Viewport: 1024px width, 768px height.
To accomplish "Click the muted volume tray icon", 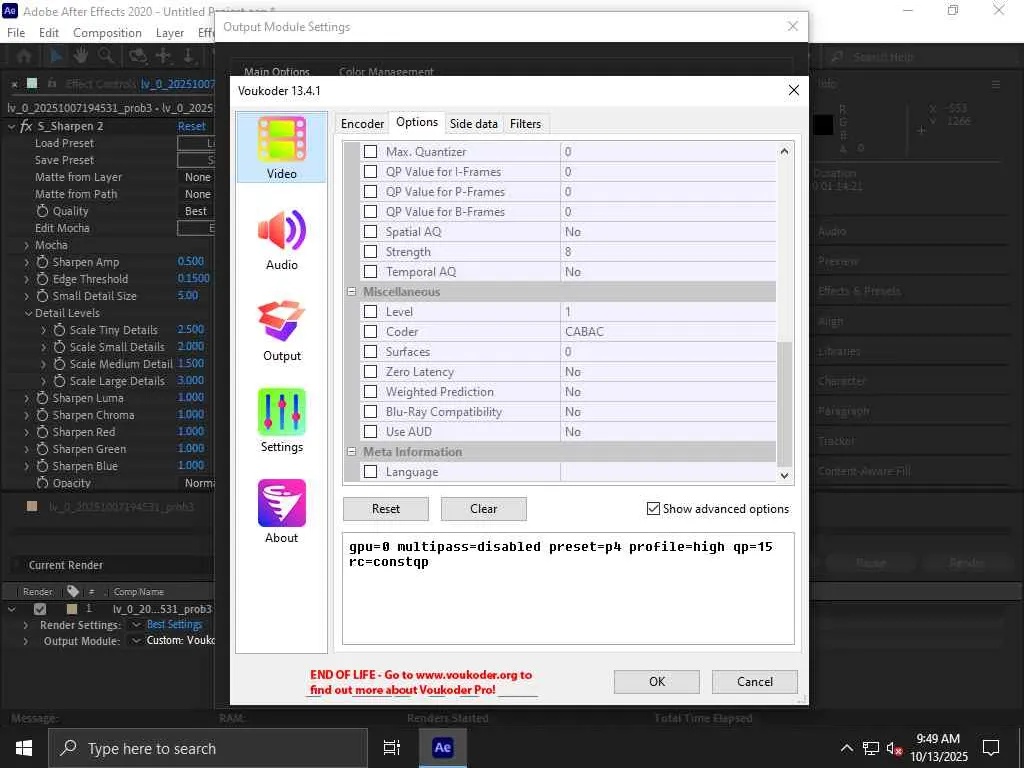I will pyautogui.click(x=894, y=748).
